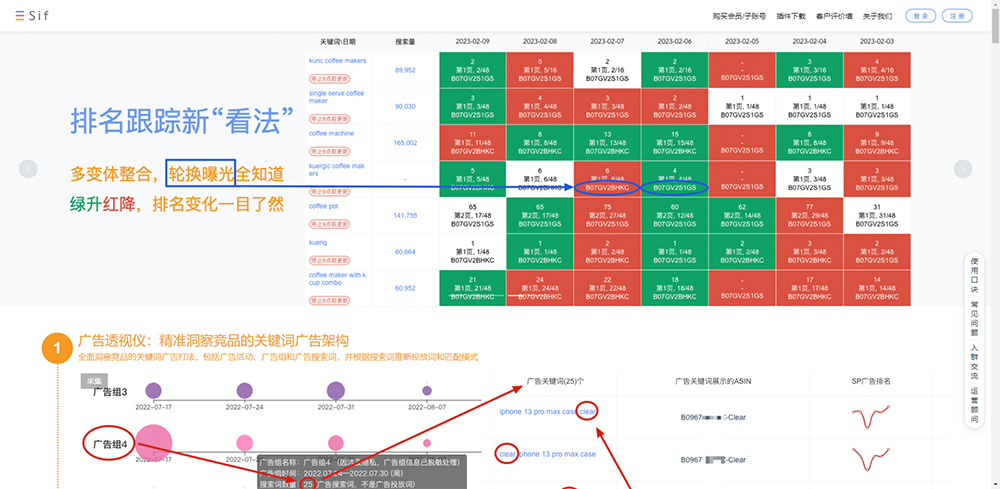This screenshot has height=489, width=1000.
Task: Open 关于我们 menu item
Action: click(878, 16)
